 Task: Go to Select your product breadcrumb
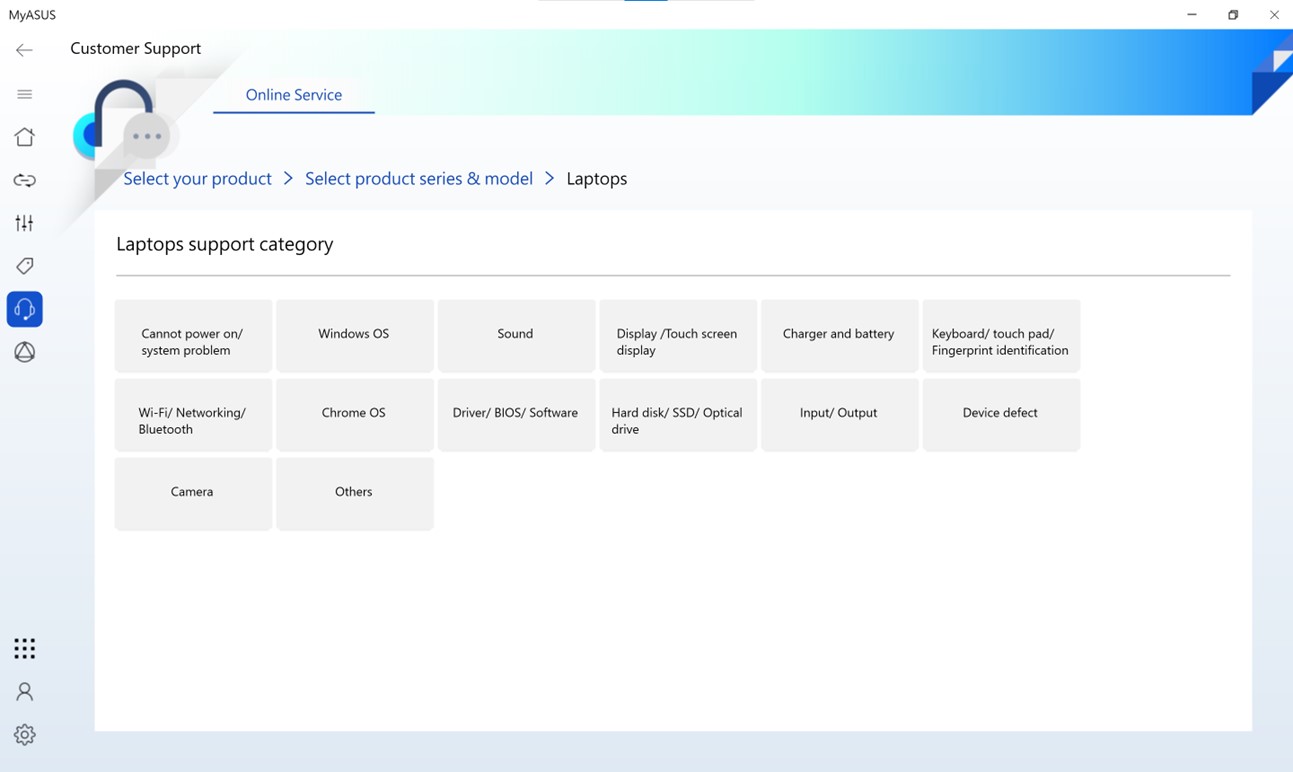[x=197, y=179]
